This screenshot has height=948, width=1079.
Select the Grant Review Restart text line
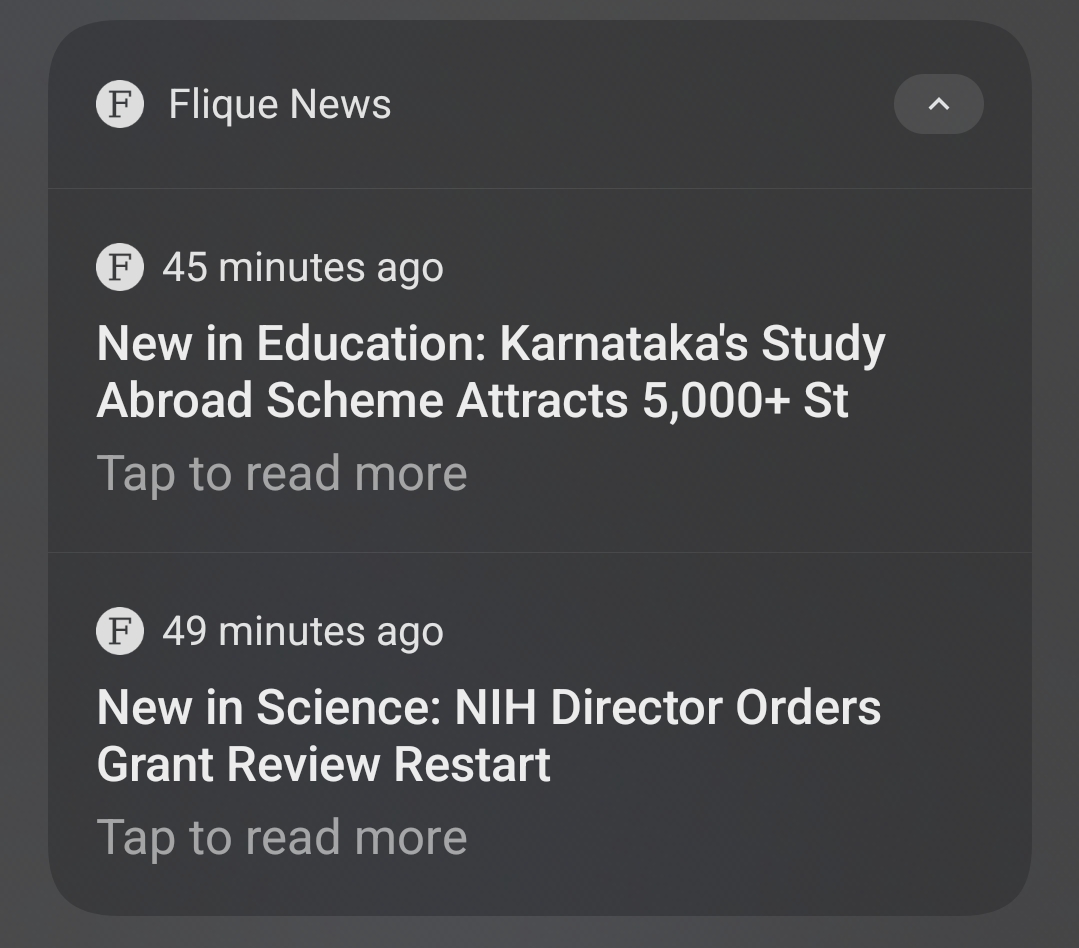(324, 765)
